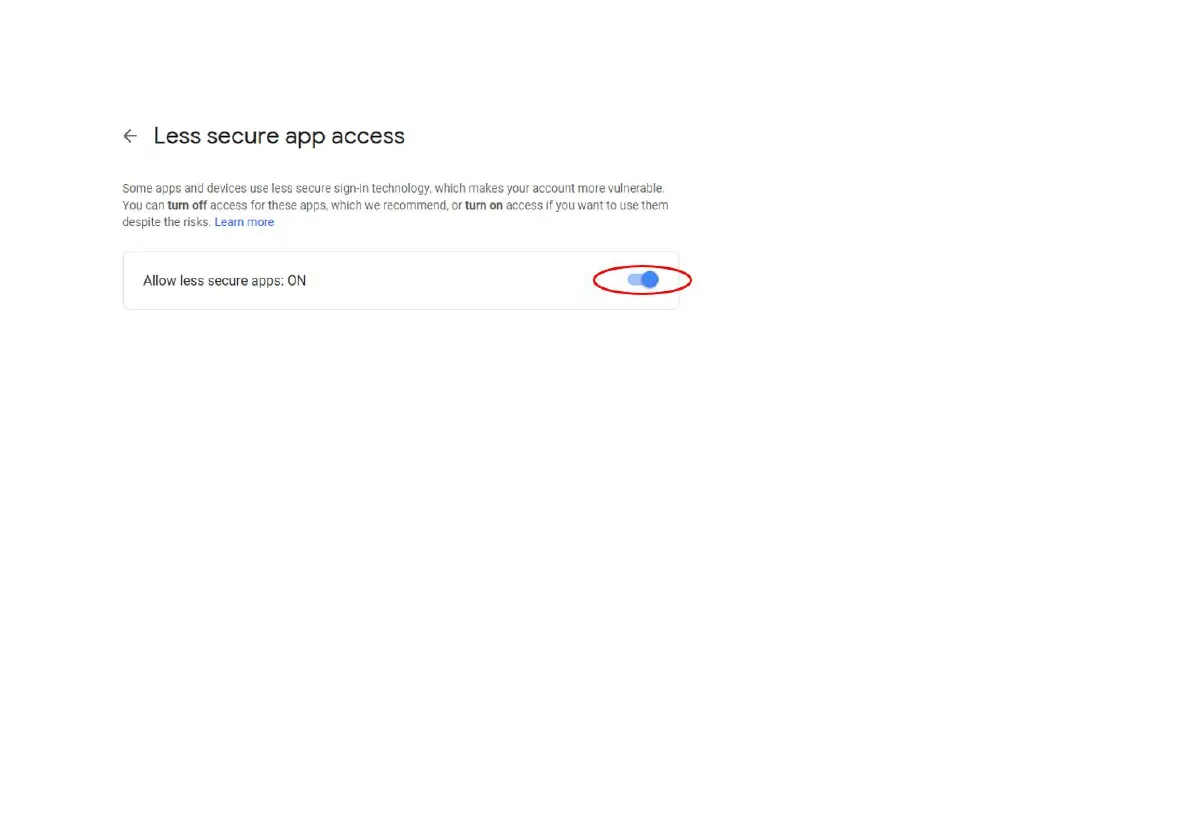Click the word 'ON' in the setting label

(x=296, y=280)
